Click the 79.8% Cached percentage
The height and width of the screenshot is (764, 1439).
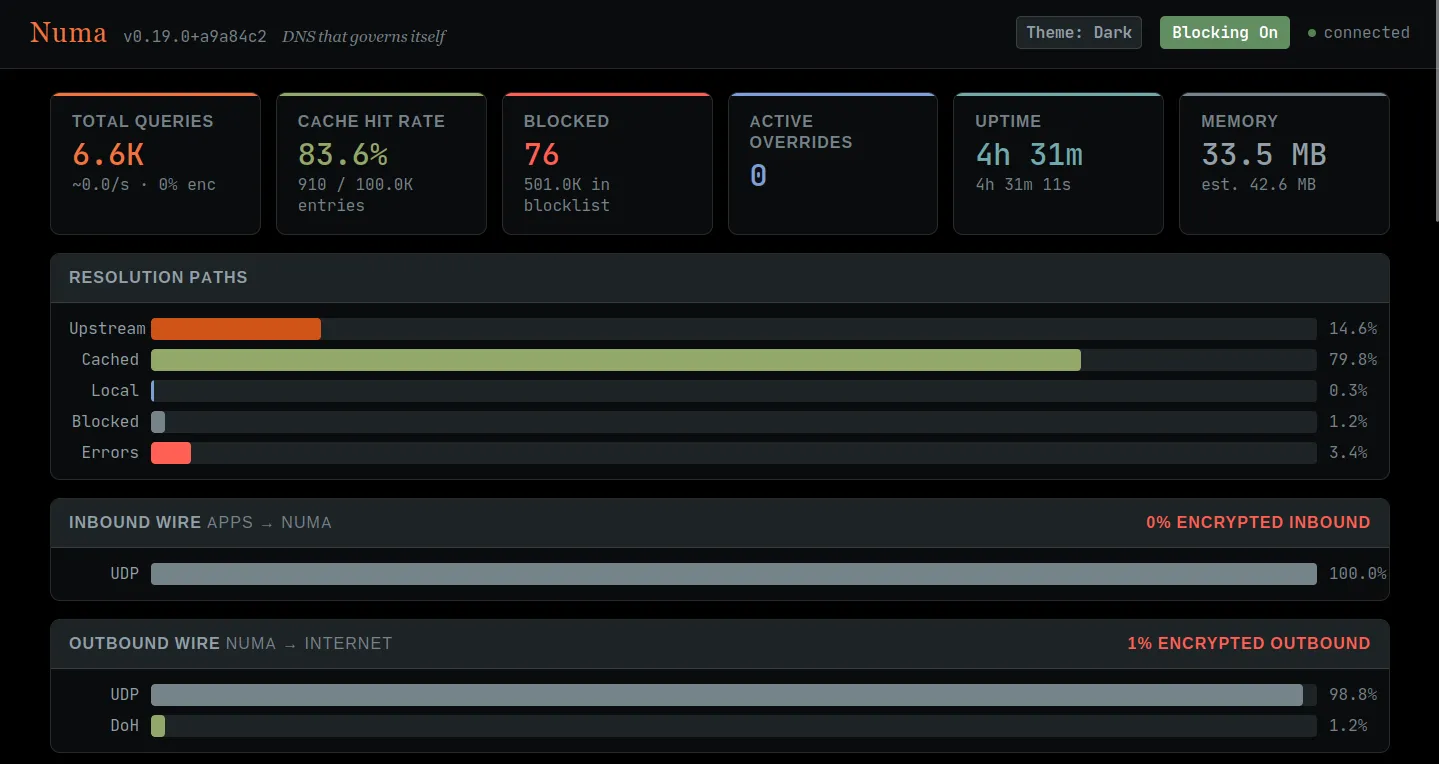pyautogui.click(x=1353, y=360)
